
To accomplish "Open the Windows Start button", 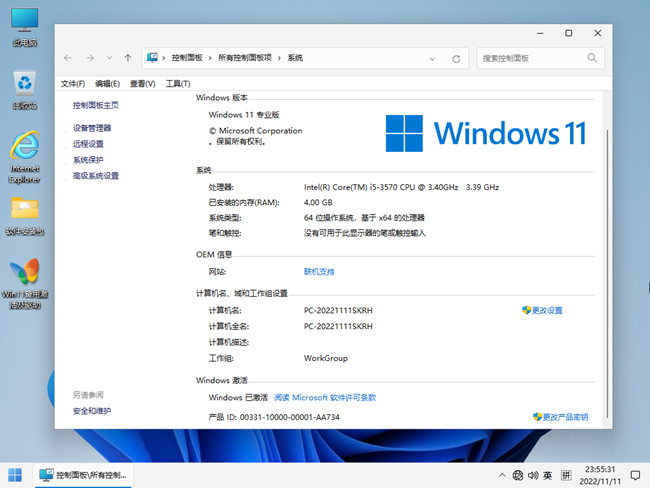I will [15, 475].
